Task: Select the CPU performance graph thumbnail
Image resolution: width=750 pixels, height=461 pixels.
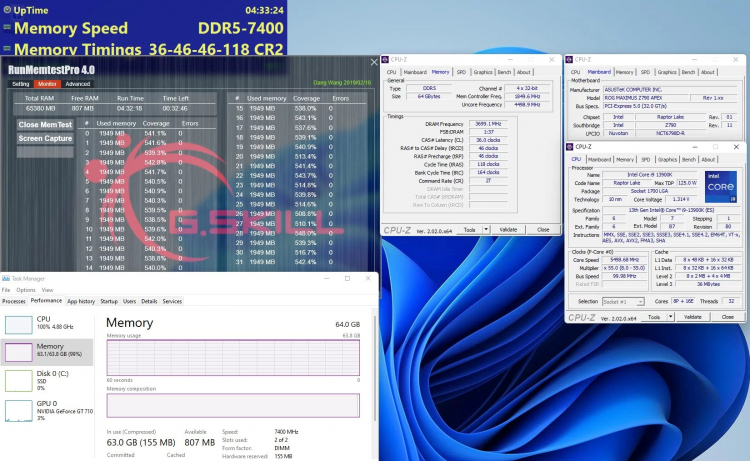Action: (x=19, y=324)
